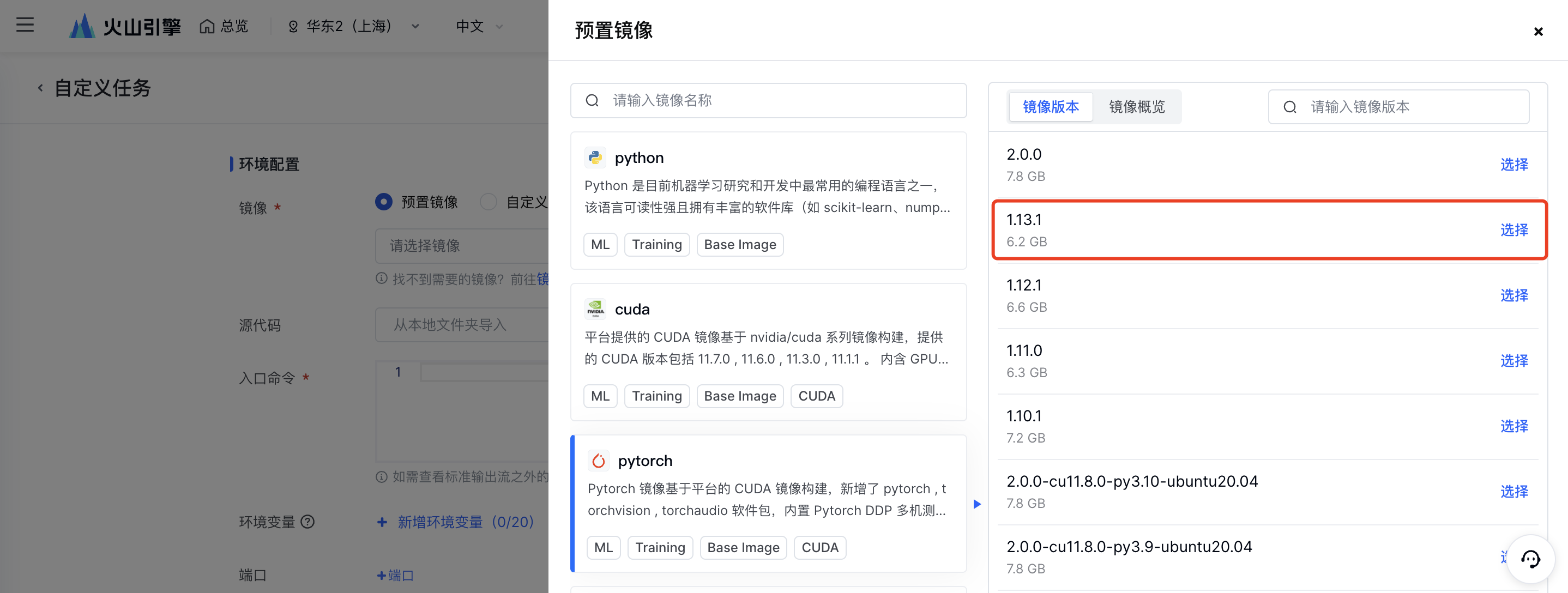Click the info icon next to 找不到需要的镜像
The width and height of the screenshot is (1568, 593).
pyautogui.click(x=381, y=279)
